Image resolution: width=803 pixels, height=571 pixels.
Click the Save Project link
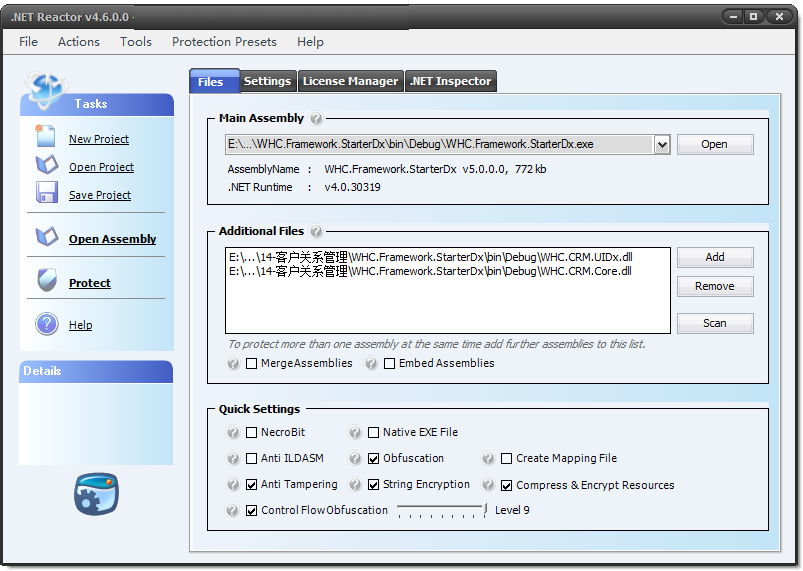pos(100,195)
